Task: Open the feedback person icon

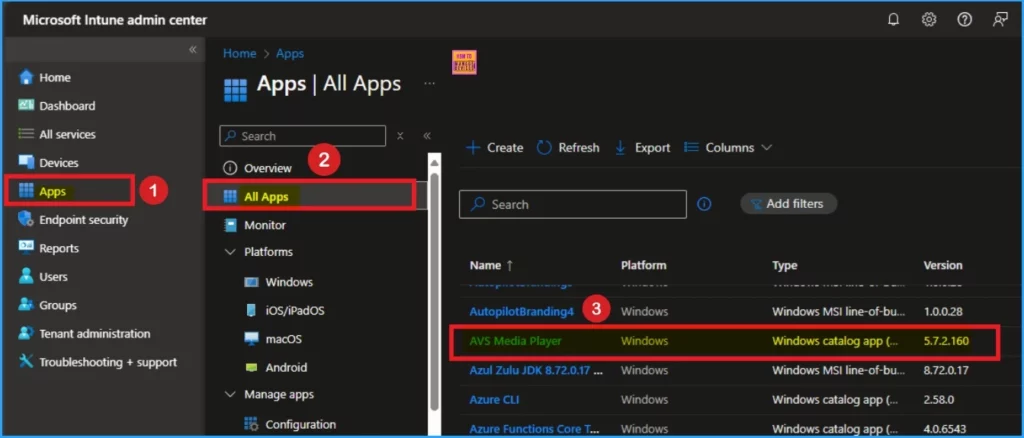Action: coord(1000,20)
